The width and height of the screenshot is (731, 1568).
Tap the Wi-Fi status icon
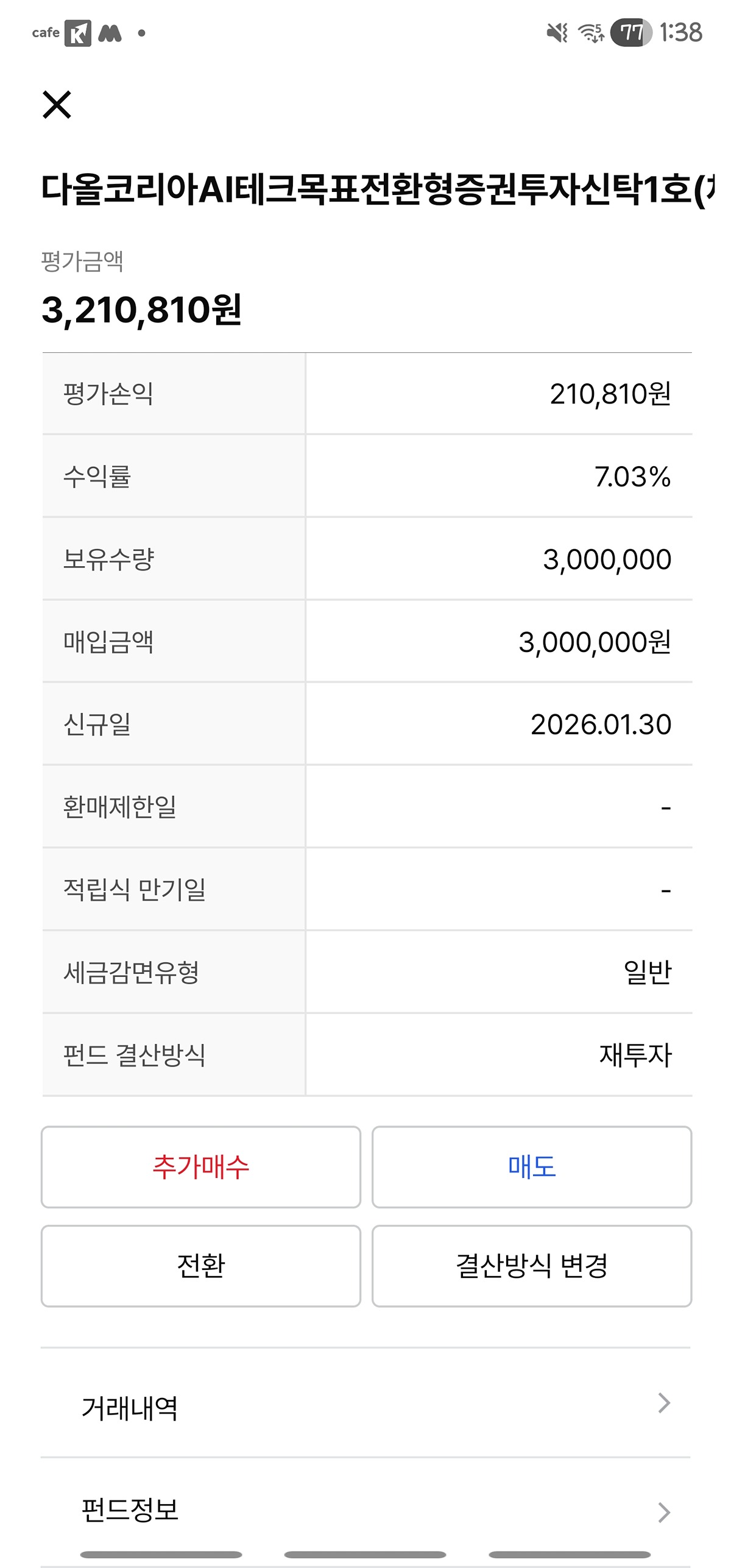pyautogui.click(x=590, y=32)
